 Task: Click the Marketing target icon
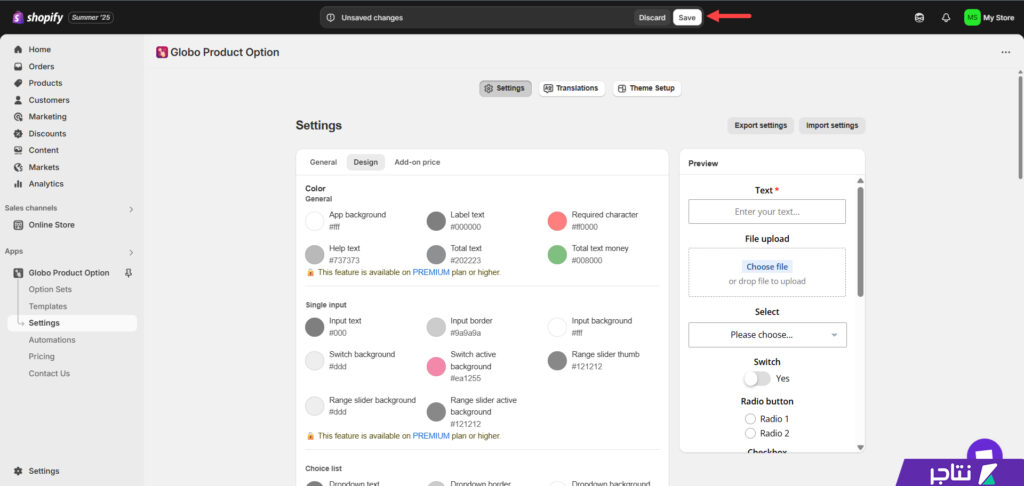coord(18,117)
